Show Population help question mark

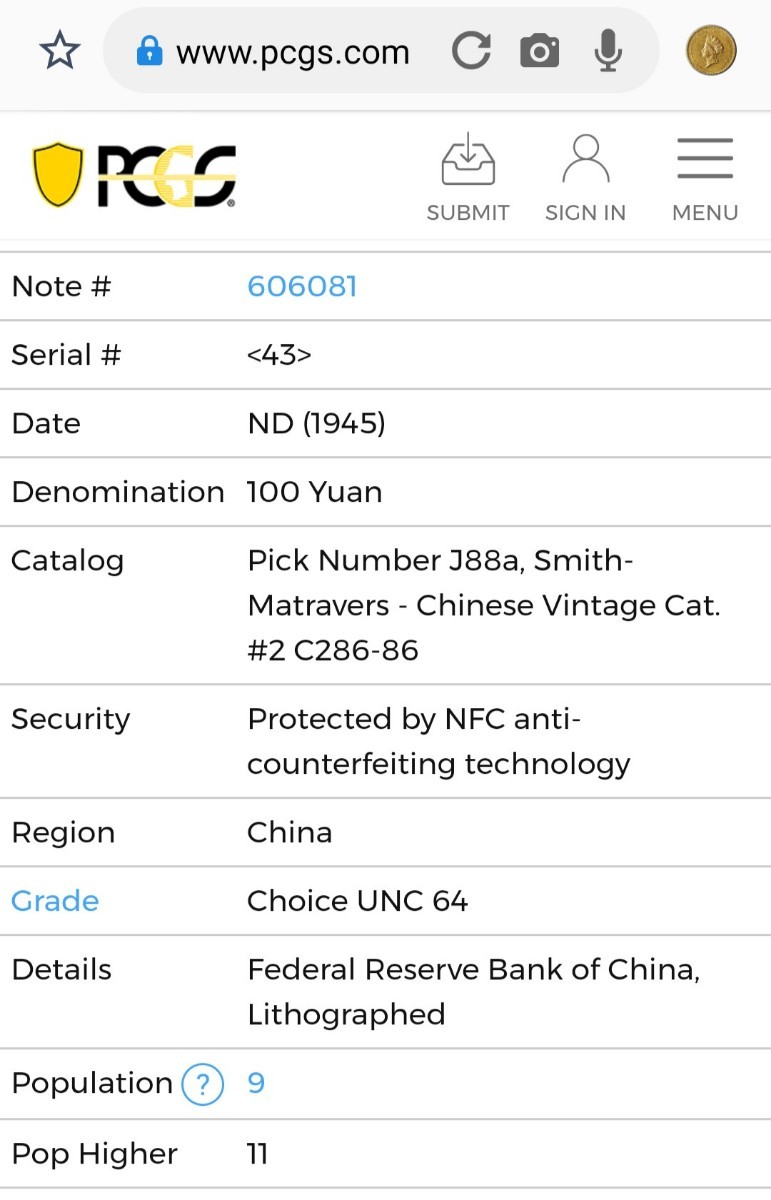[x=203, y=1084]
